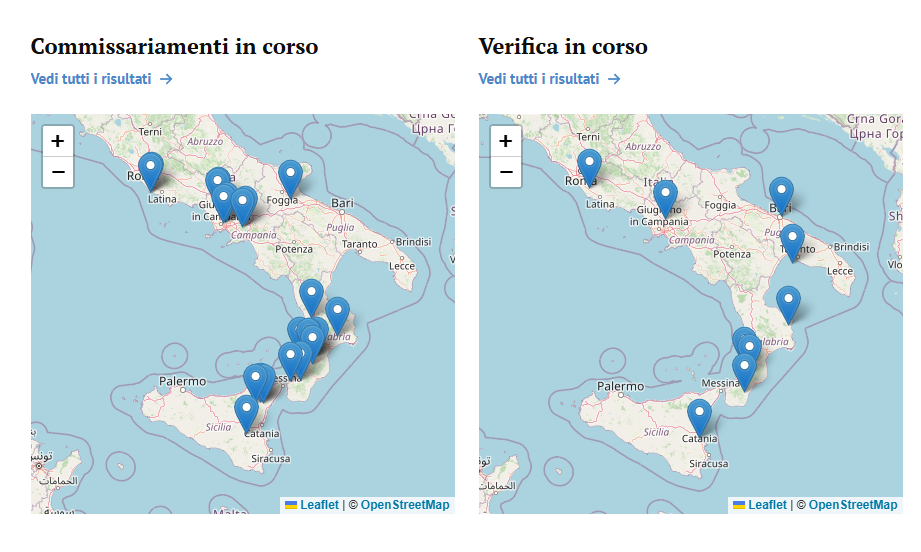Select the Taranto marker on Verifica map
Viewport: 921px width, 552px height.
(792, 243)
